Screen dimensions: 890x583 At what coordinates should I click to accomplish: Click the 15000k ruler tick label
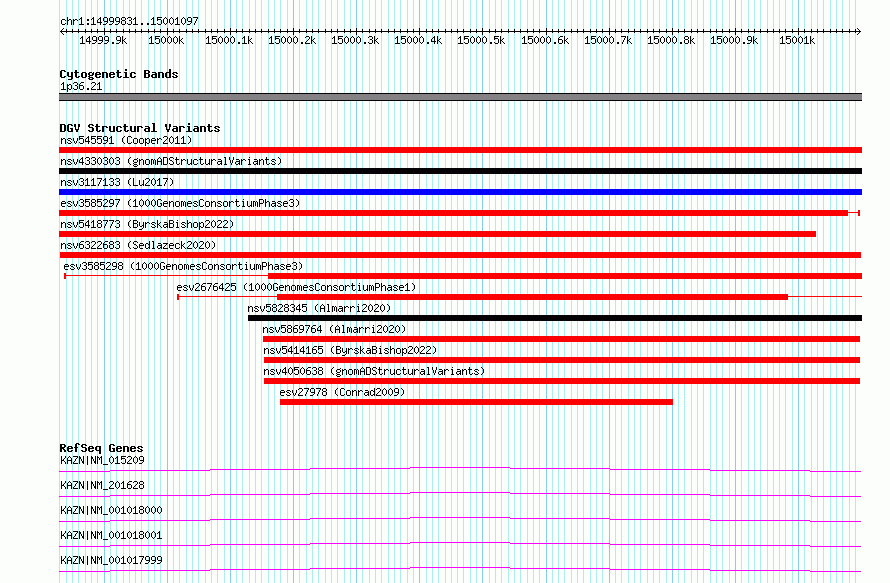pyautogui.click(x=166, y=40)
